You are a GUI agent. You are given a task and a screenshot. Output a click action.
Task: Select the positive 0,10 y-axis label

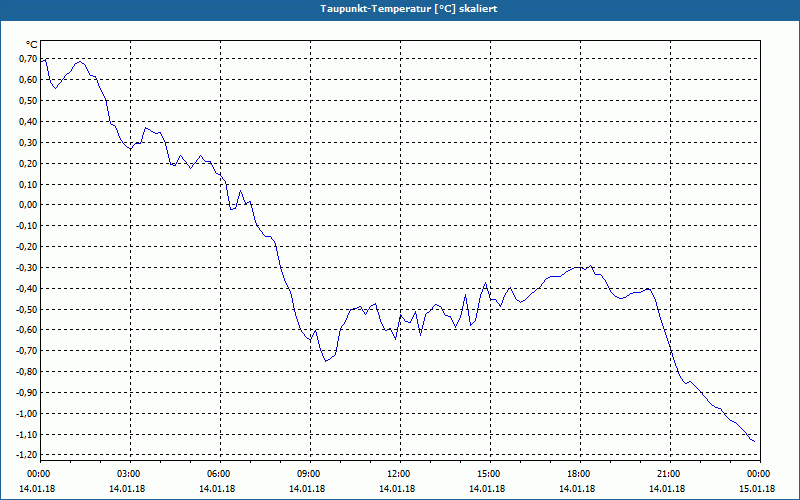click(29, 184)
